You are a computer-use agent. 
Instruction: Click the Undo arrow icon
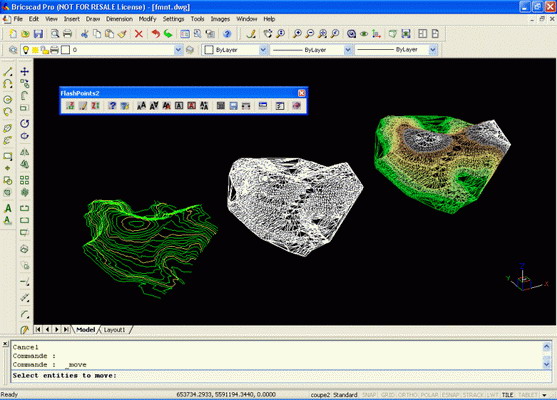click(x=156, y=34)
